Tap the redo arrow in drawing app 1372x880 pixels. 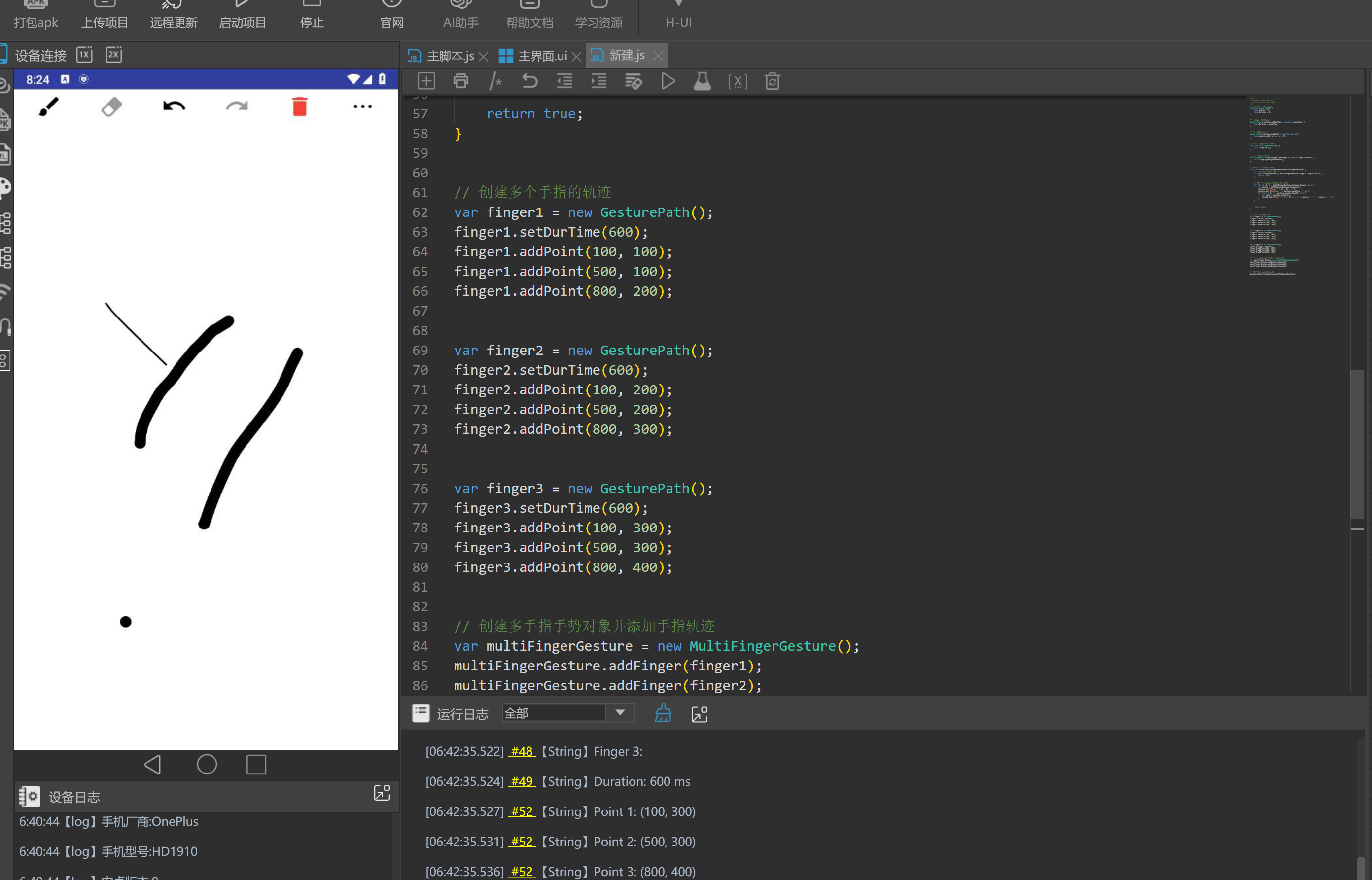tap(237, 106)
